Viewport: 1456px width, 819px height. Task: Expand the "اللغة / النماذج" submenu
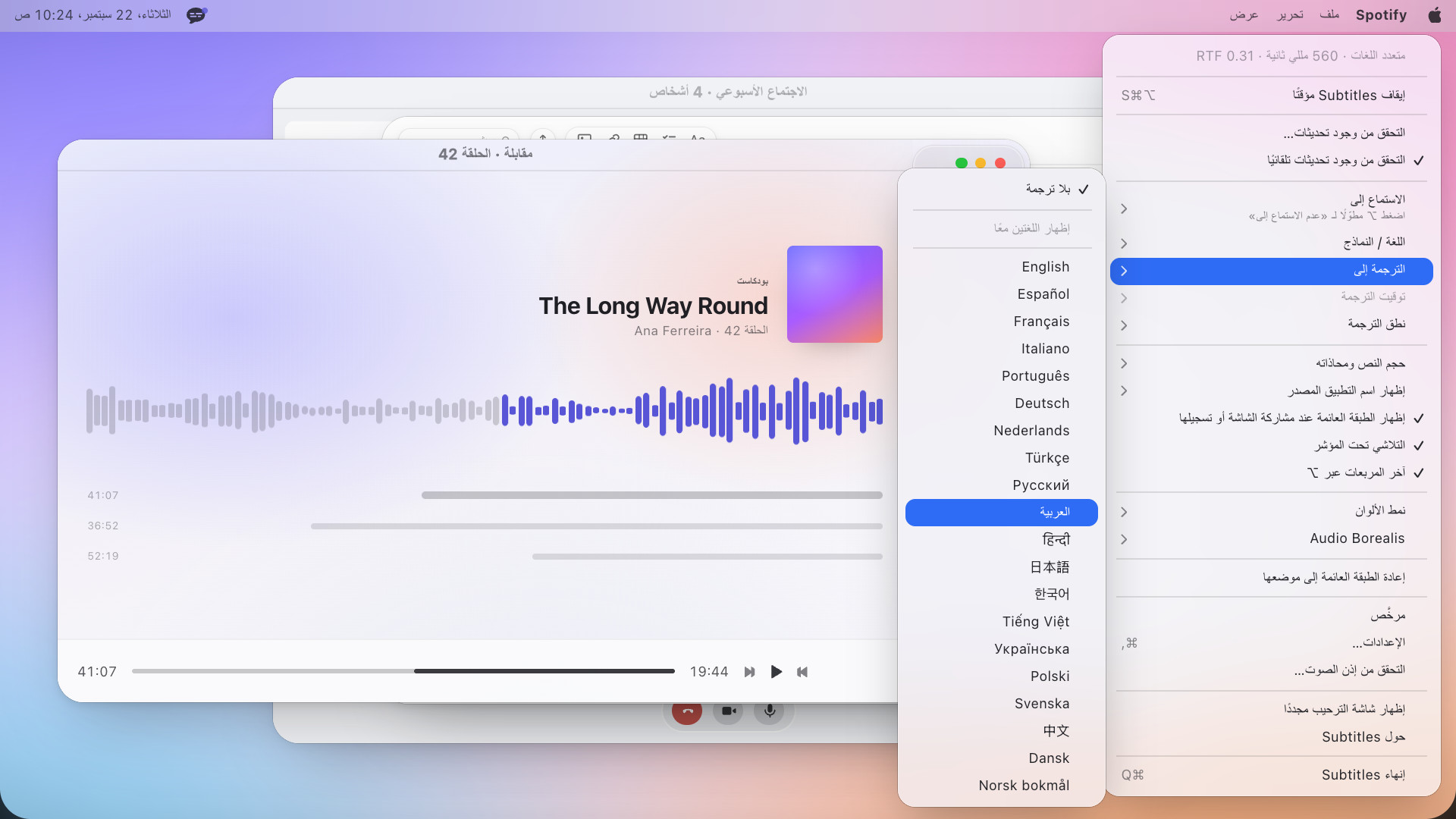tap(1272, 243)
